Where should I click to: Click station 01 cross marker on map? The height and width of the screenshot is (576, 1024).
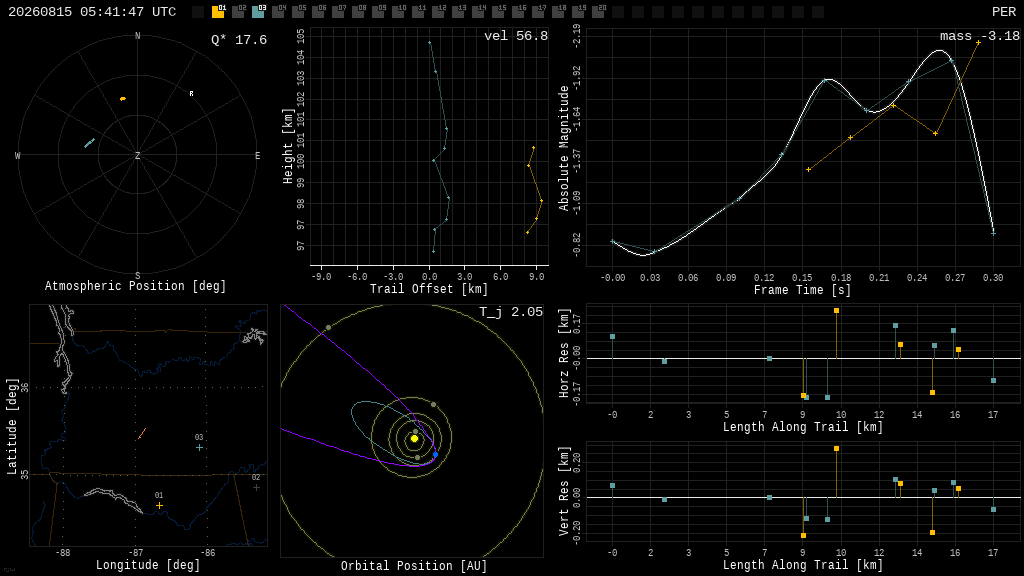pos(159,505)
